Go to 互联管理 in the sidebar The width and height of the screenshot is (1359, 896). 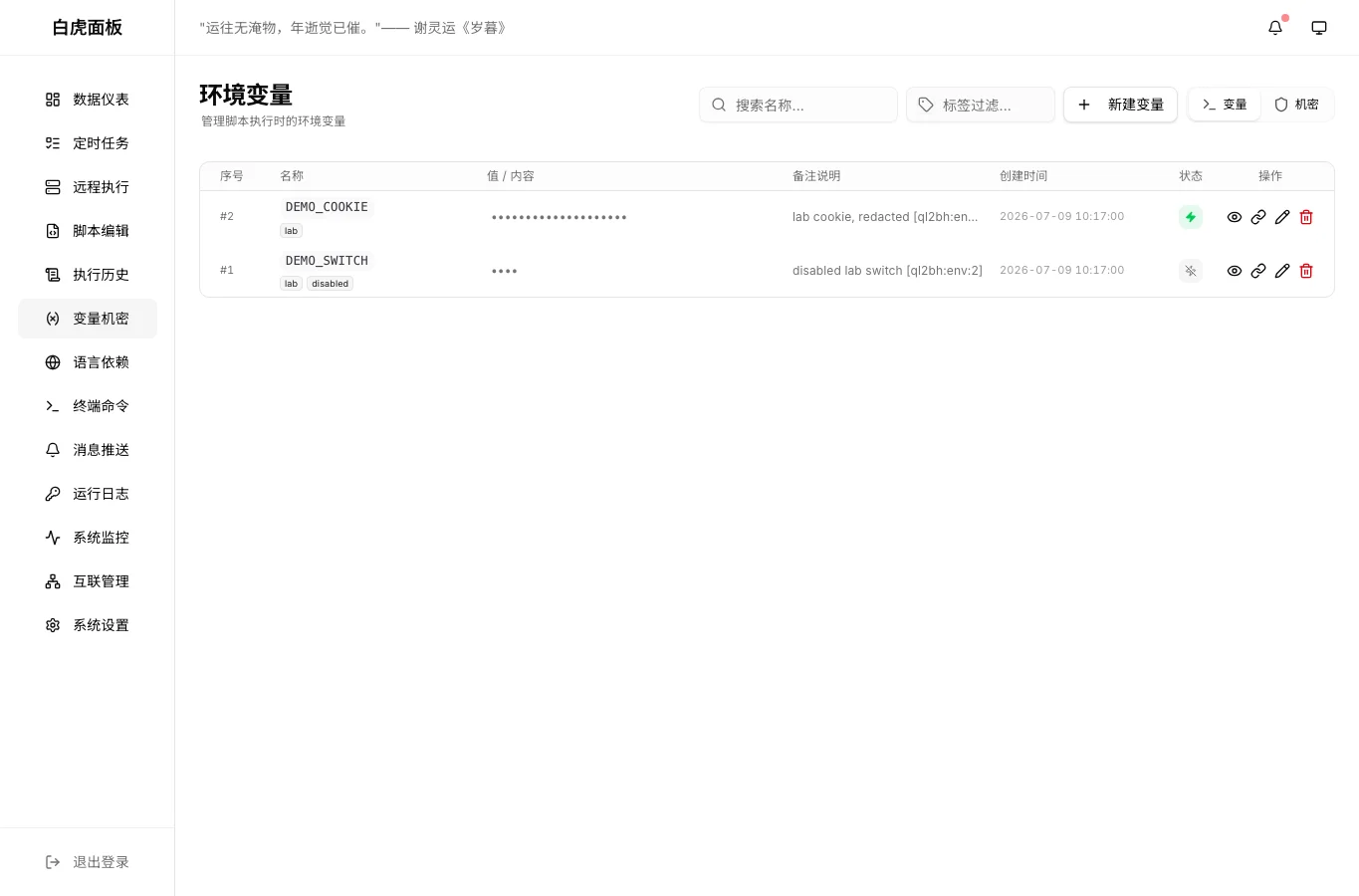(88, 581)
